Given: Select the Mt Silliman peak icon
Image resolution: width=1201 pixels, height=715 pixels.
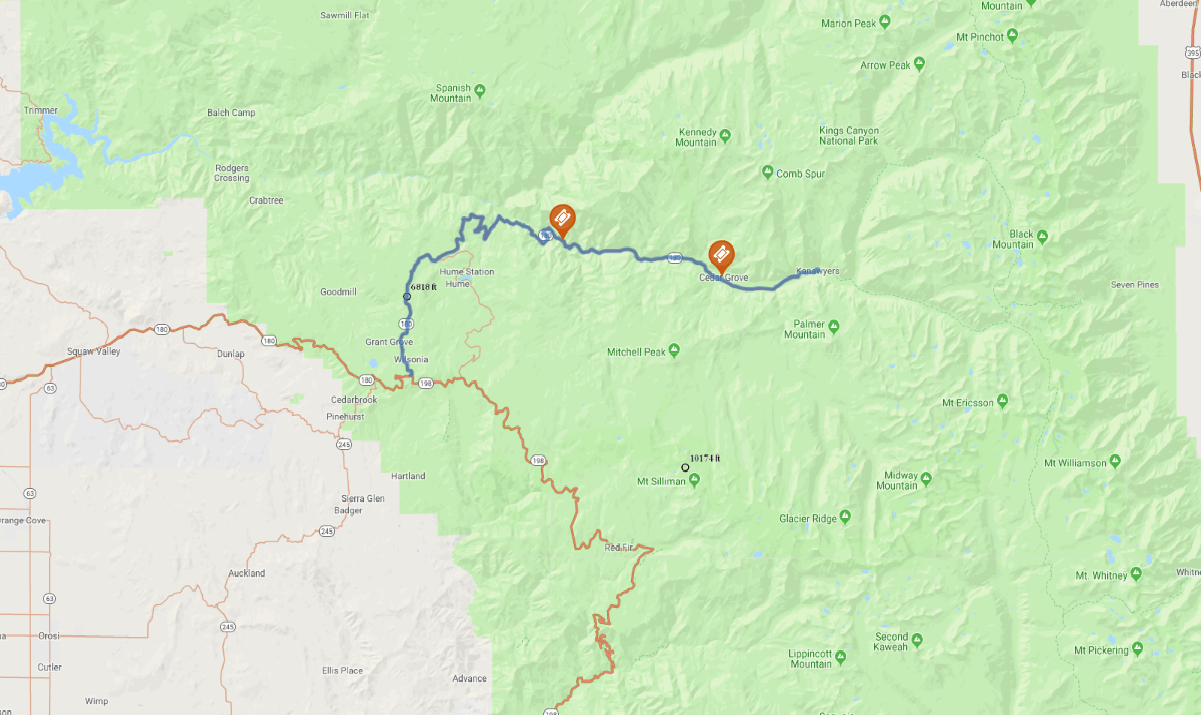Looking at the screenshot, I should click(693, 481).
